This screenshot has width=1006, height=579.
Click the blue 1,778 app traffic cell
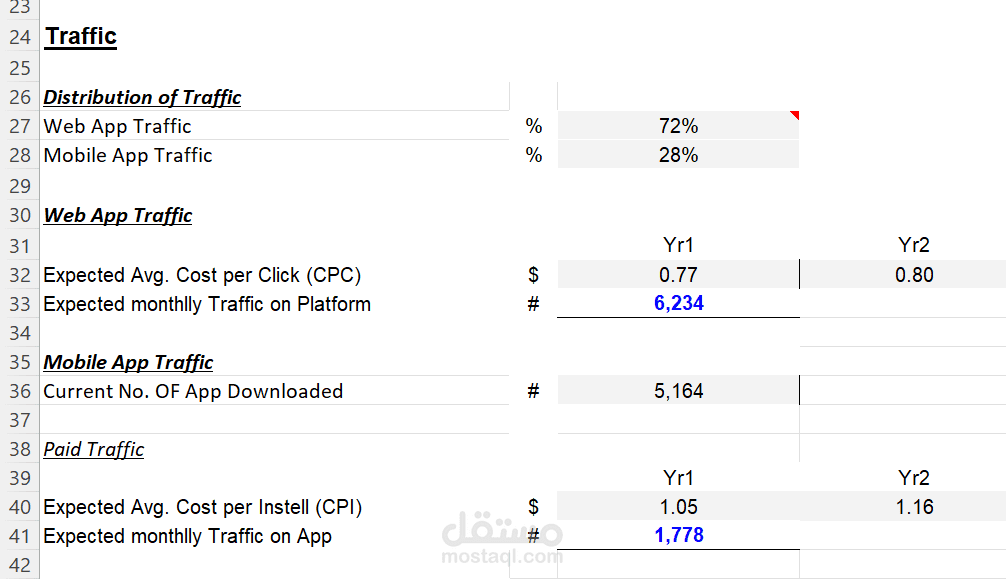point(678,535)
